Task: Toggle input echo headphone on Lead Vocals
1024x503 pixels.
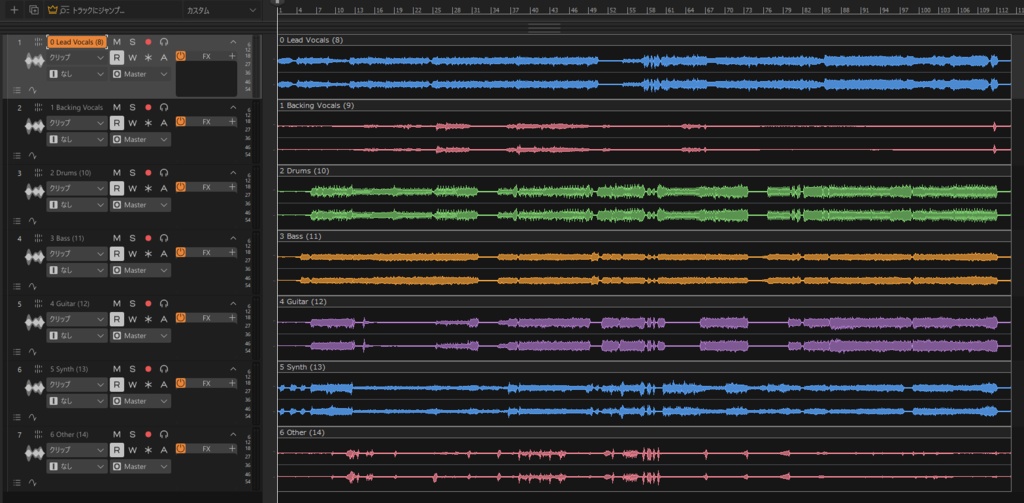Action: point(164,42)
